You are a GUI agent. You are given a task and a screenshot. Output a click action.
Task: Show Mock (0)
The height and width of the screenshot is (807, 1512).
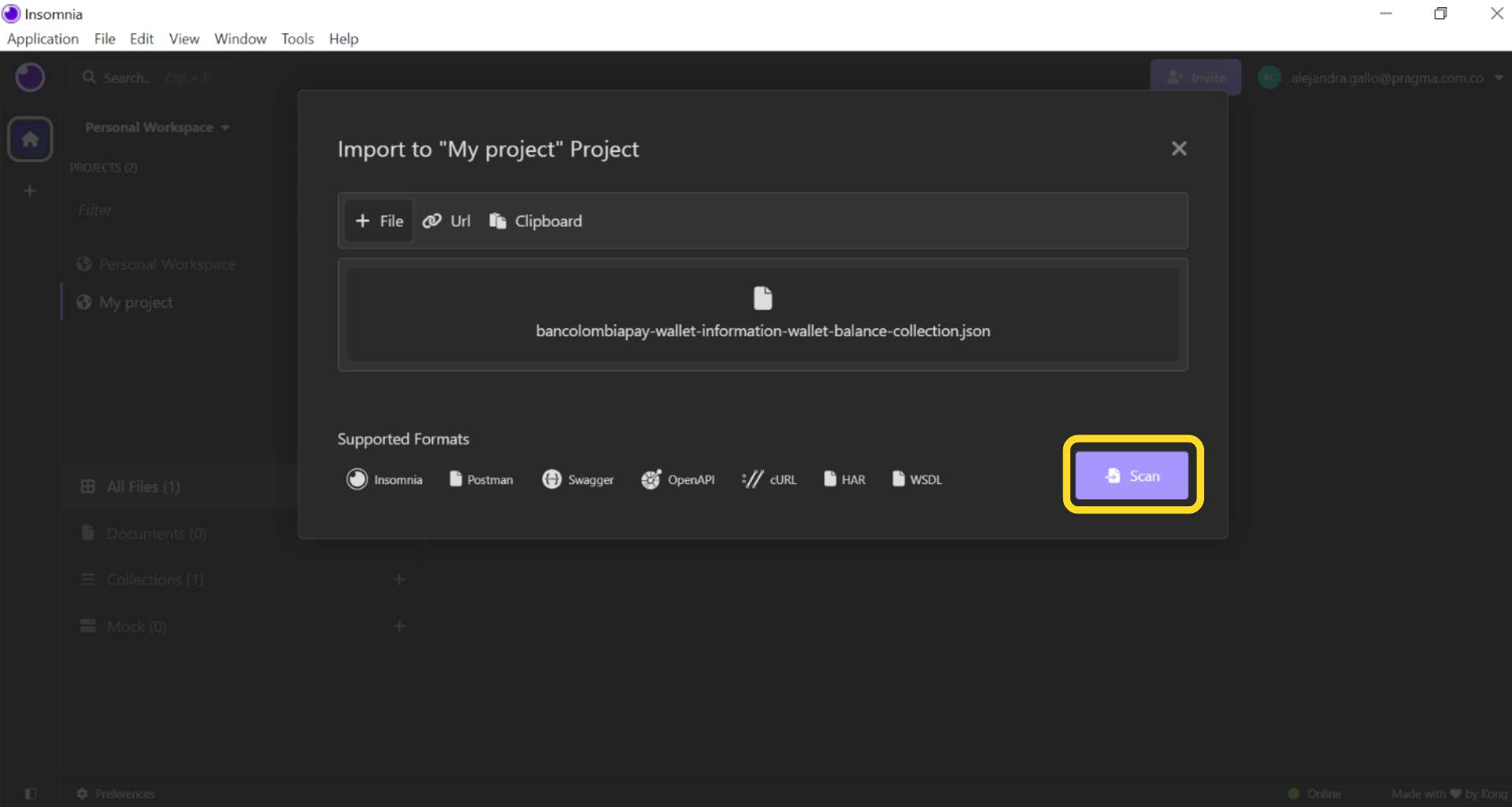(136, 627)
